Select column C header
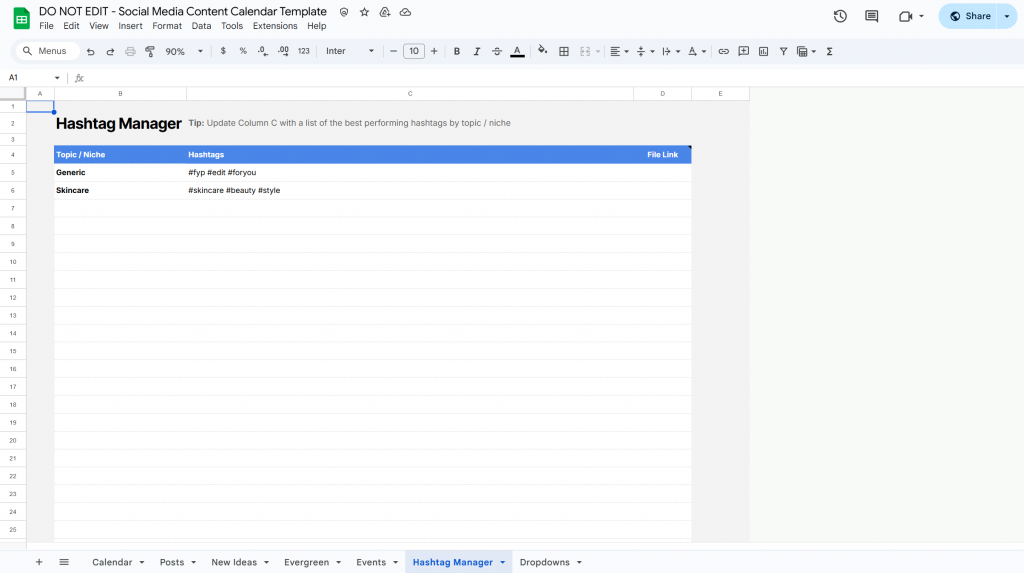Viewport: 1024px width, 573px height. tap(409, 94)
